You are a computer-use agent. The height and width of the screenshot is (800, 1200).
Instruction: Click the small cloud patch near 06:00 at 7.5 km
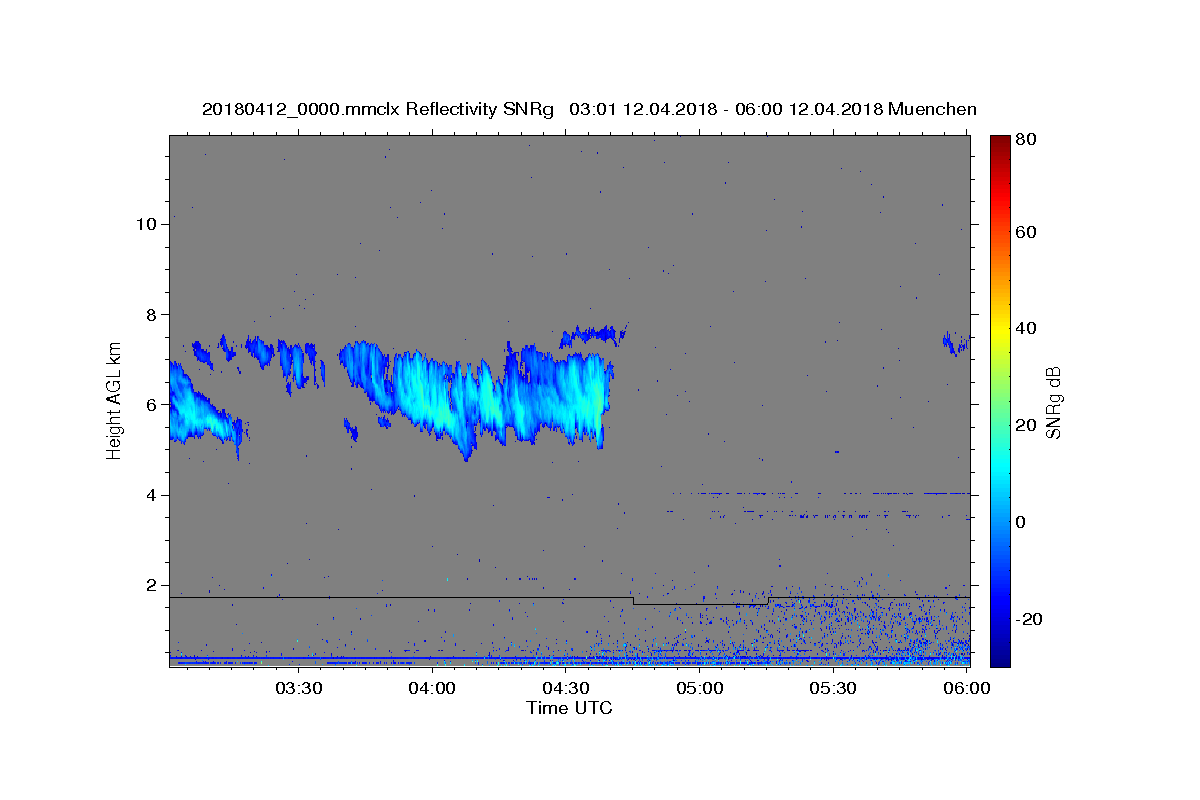[956, 344]
